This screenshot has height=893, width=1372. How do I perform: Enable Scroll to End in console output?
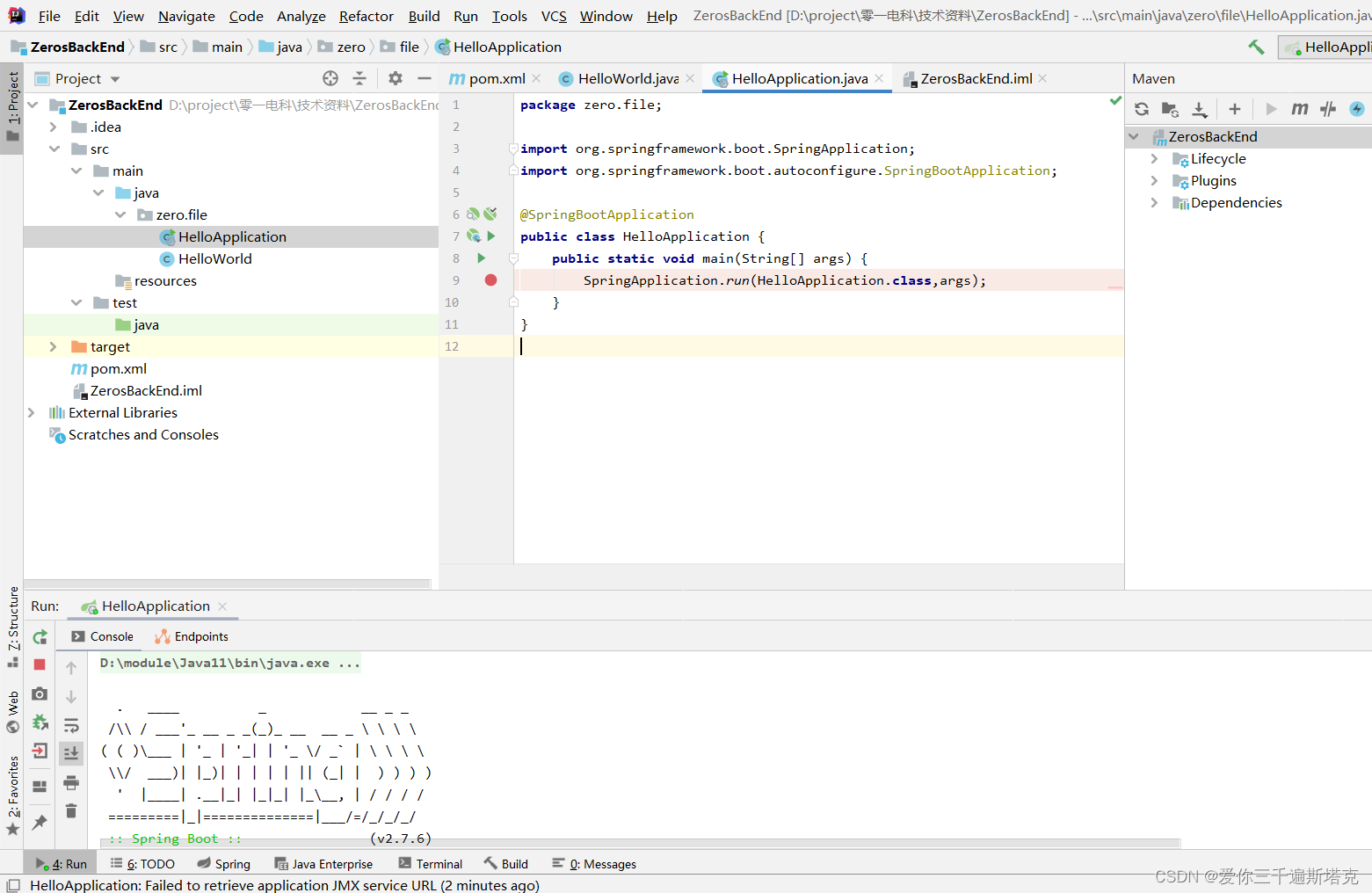[x=71, y=752]
